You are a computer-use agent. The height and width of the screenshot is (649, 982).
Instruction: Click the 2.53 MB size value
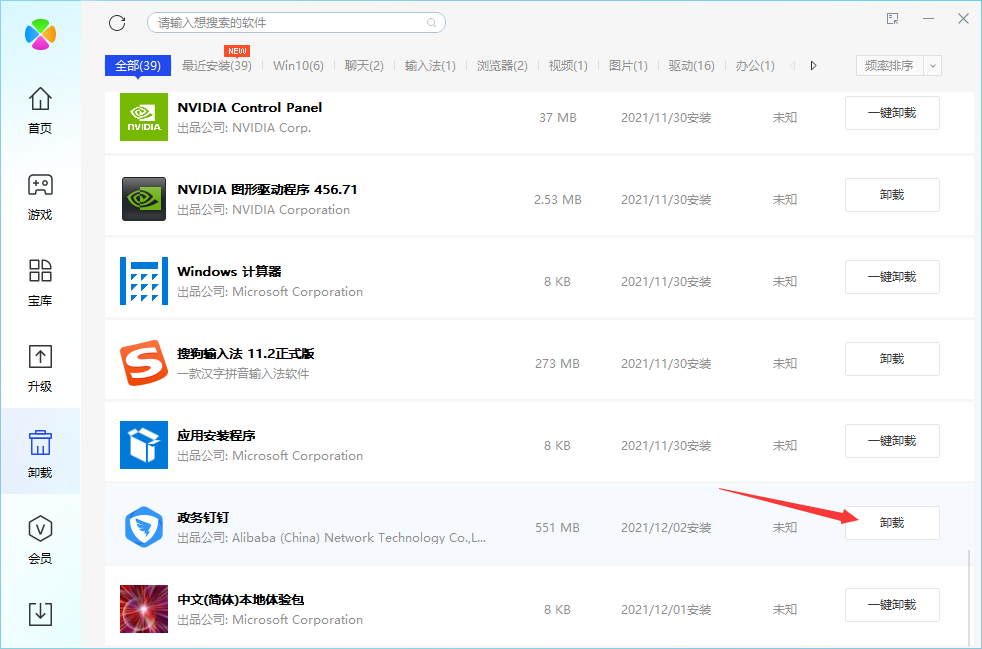click(x=557, y=200)
